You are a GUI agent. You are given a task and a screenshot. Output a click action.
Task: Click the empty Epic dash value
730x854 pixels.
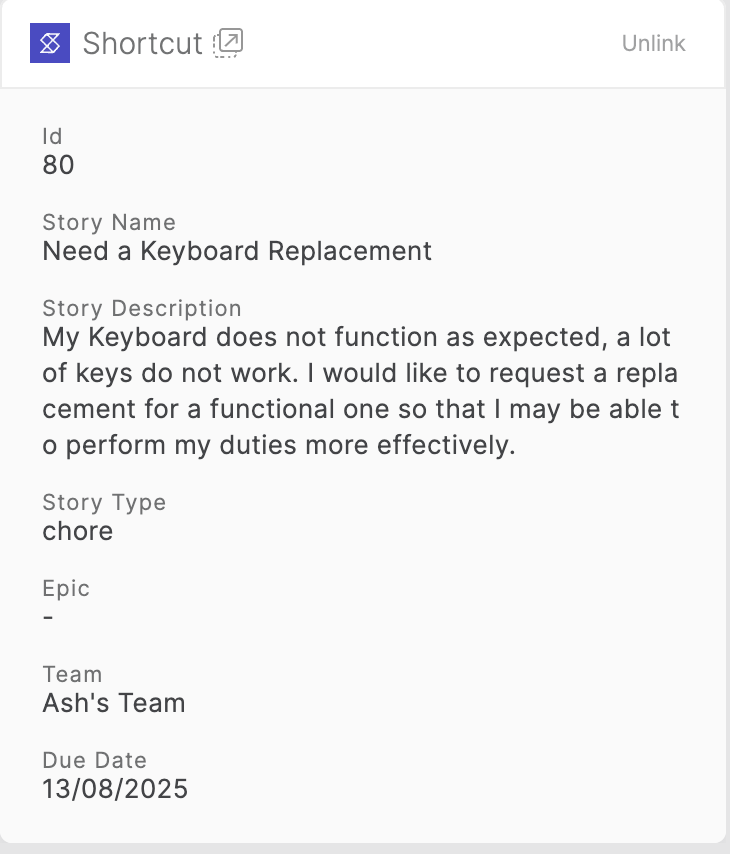coord(48,617)
